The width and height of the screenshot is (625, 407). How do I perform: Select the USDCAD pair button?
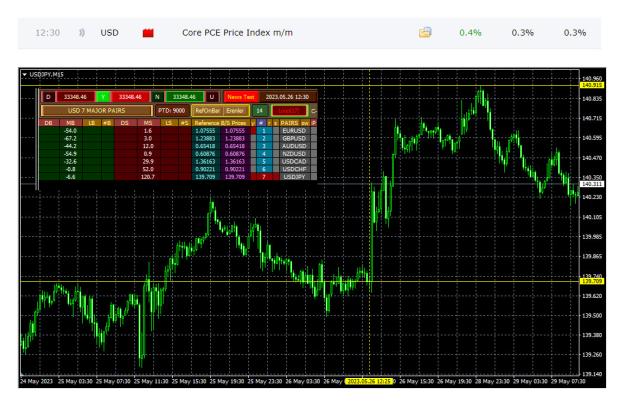(294, 161)
